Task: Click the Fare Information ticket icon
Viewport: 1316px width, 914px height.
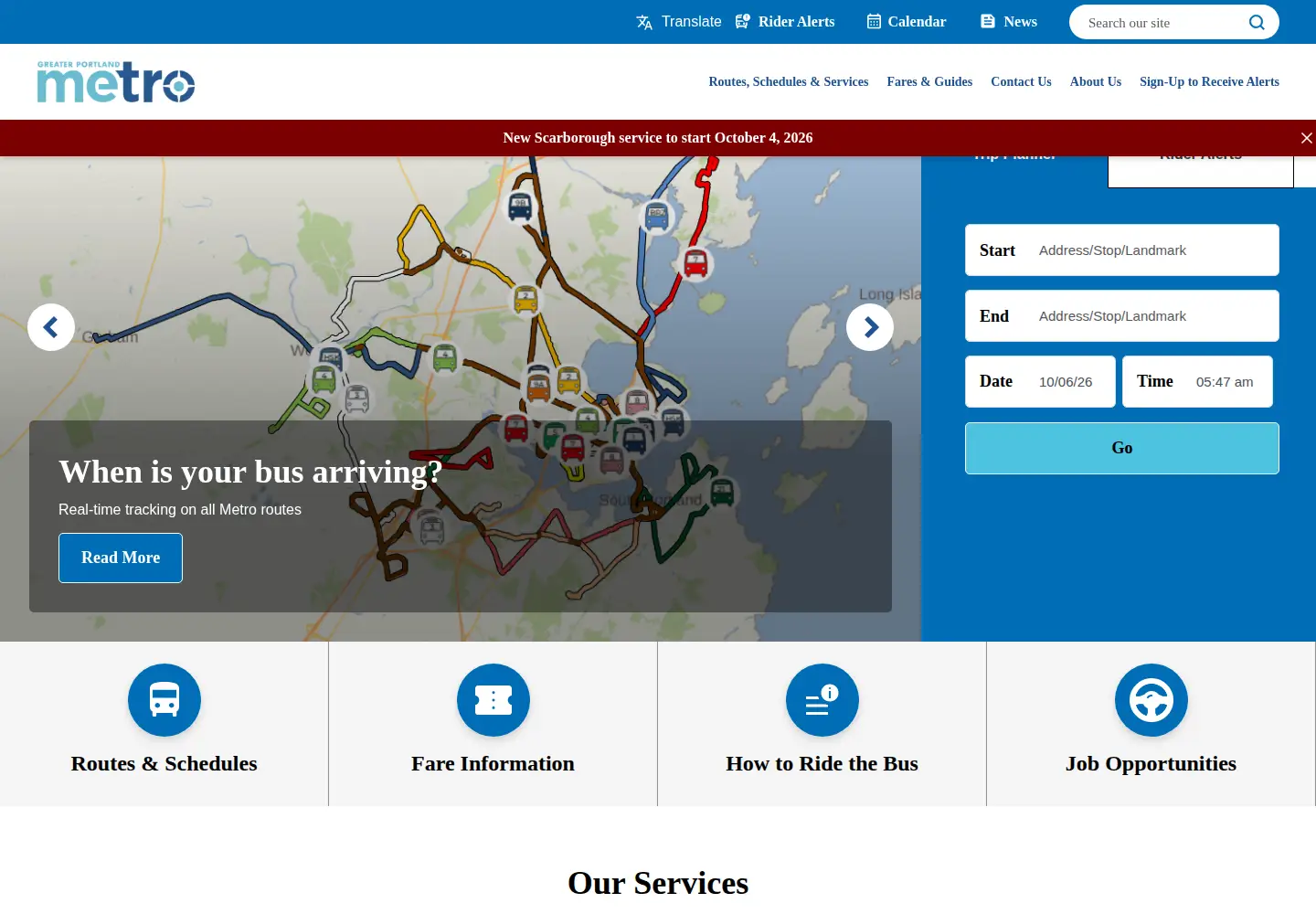Action: tap(493, 700)
